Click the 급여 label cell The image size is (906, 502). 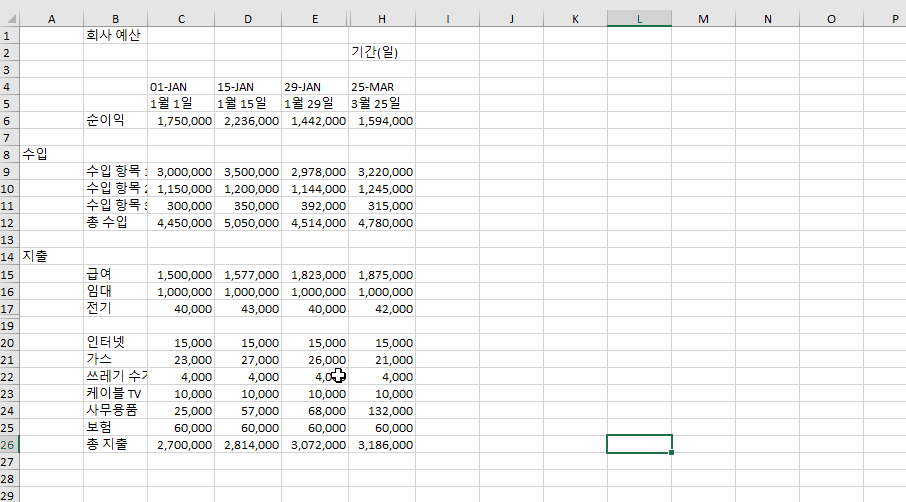point(116,275)
